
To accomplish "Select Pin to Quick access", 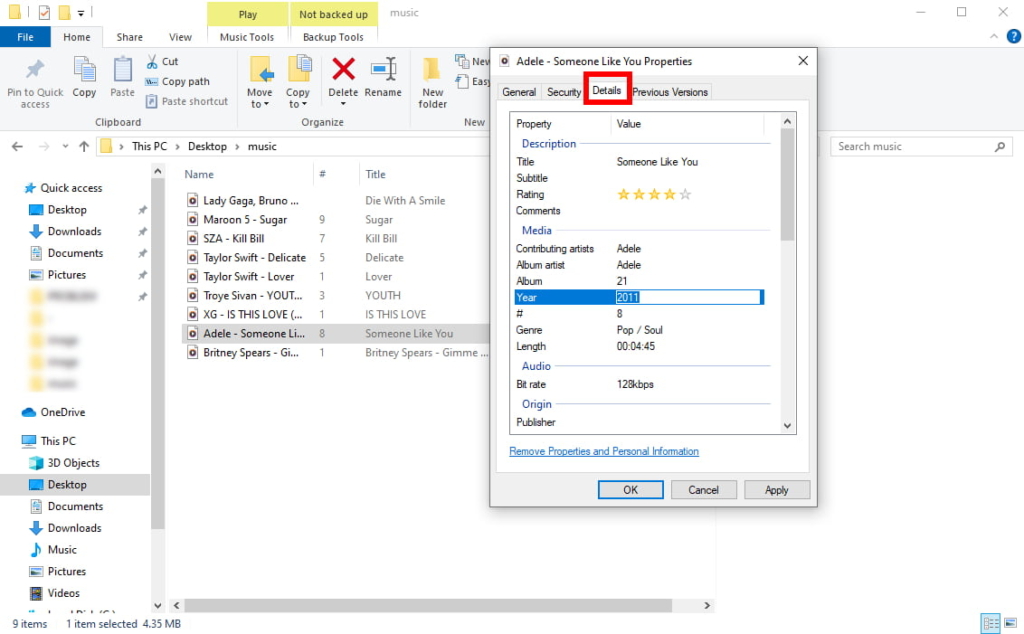I will coord(35,80).
